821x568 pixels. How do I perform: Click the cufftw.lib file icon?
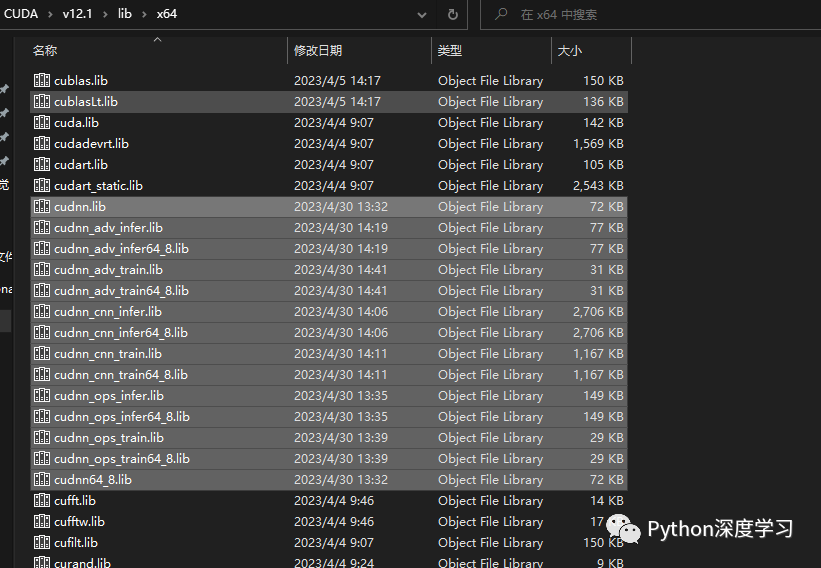(42, 521)
